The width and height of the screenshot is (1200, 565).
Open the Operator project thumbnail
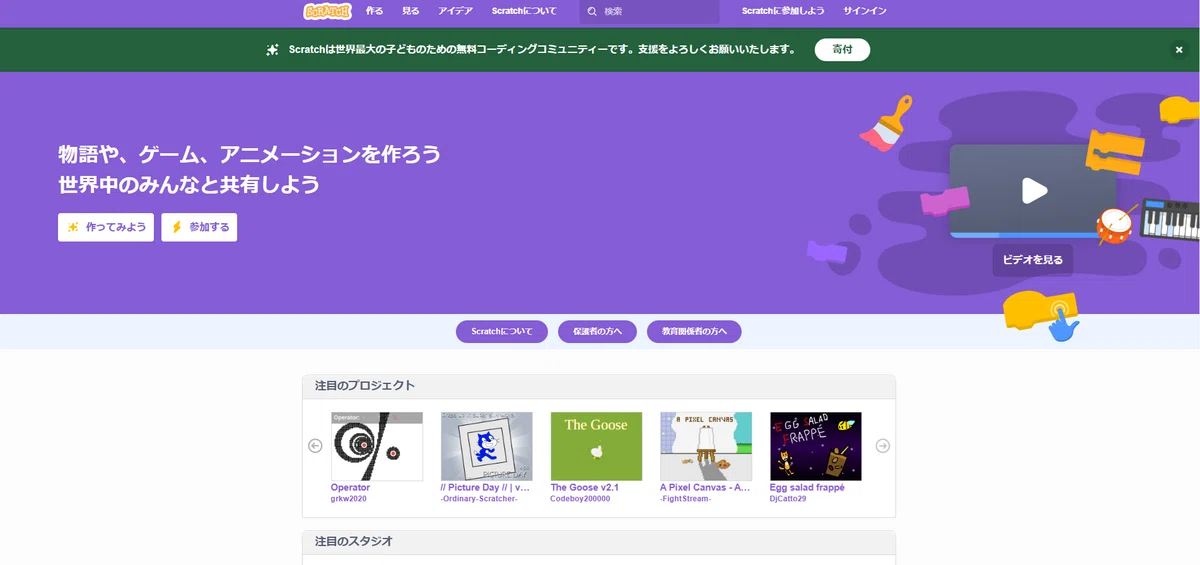[377, 446]
